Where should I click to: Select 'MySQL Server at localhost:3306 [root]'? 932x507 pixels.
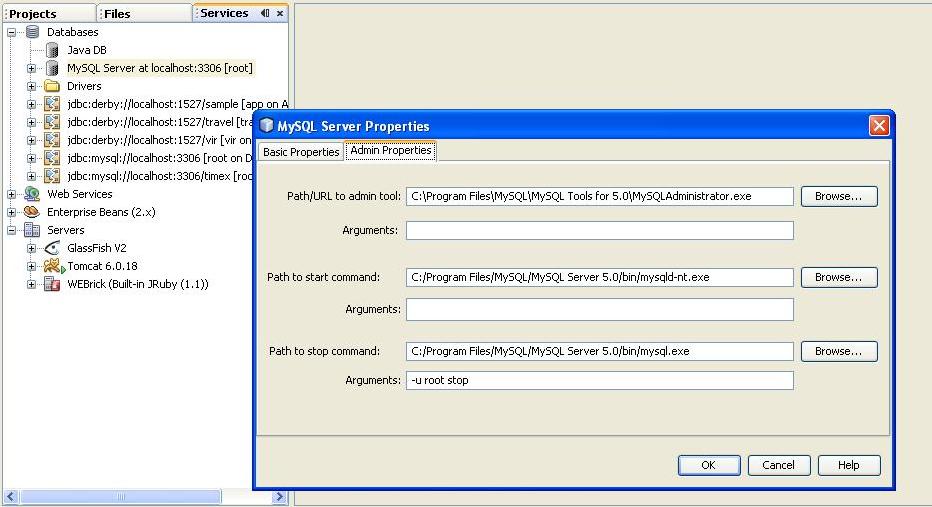click(x=160, y=68)
